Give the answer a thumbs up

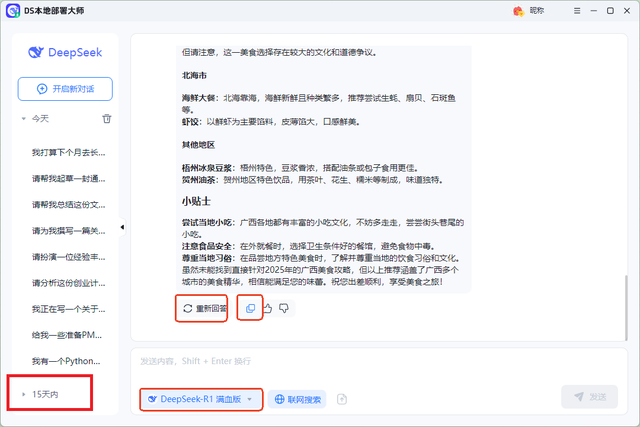point(268,309)
